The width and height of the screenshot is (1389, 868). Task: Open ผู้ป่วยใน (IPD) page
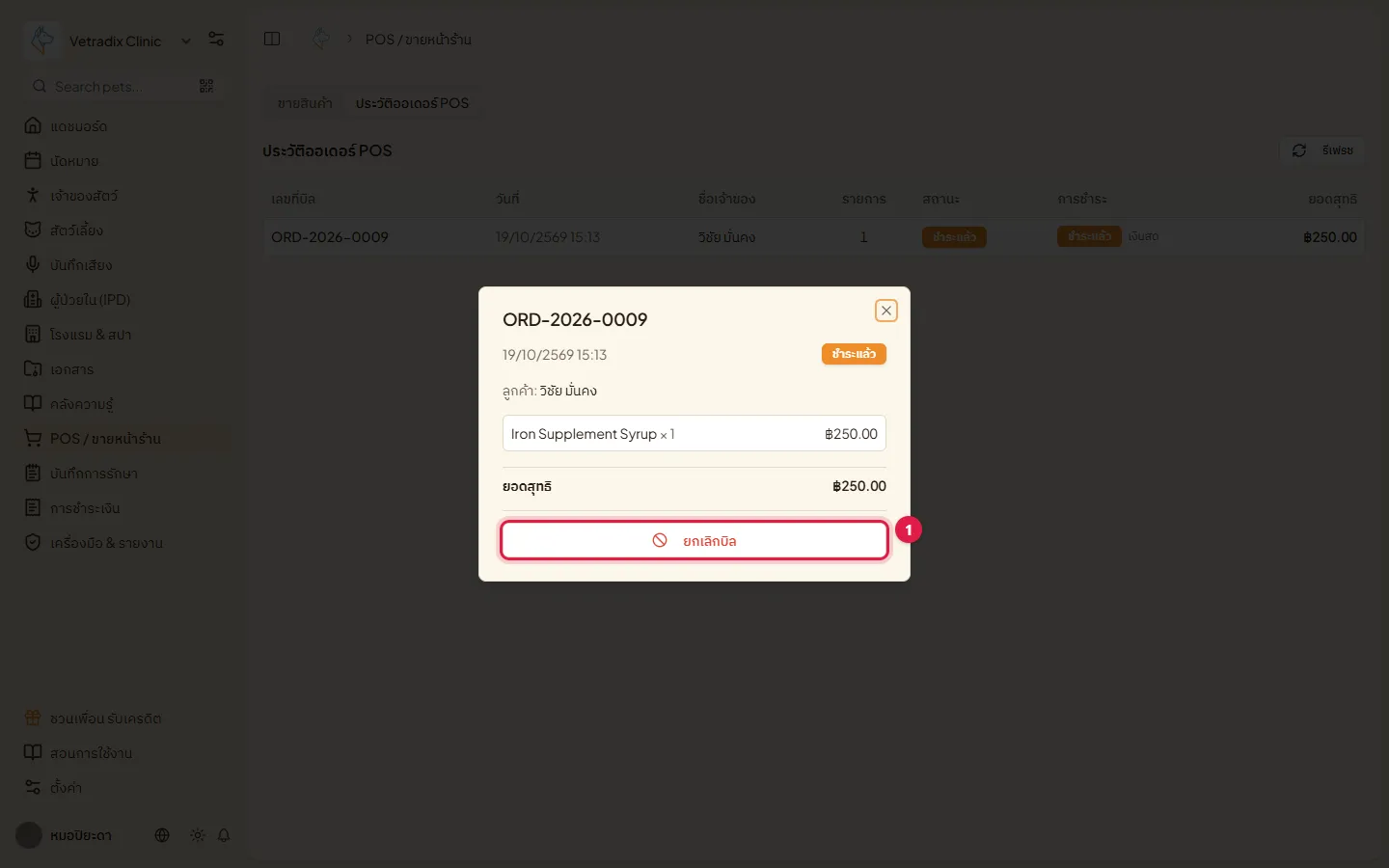(125, 300)
